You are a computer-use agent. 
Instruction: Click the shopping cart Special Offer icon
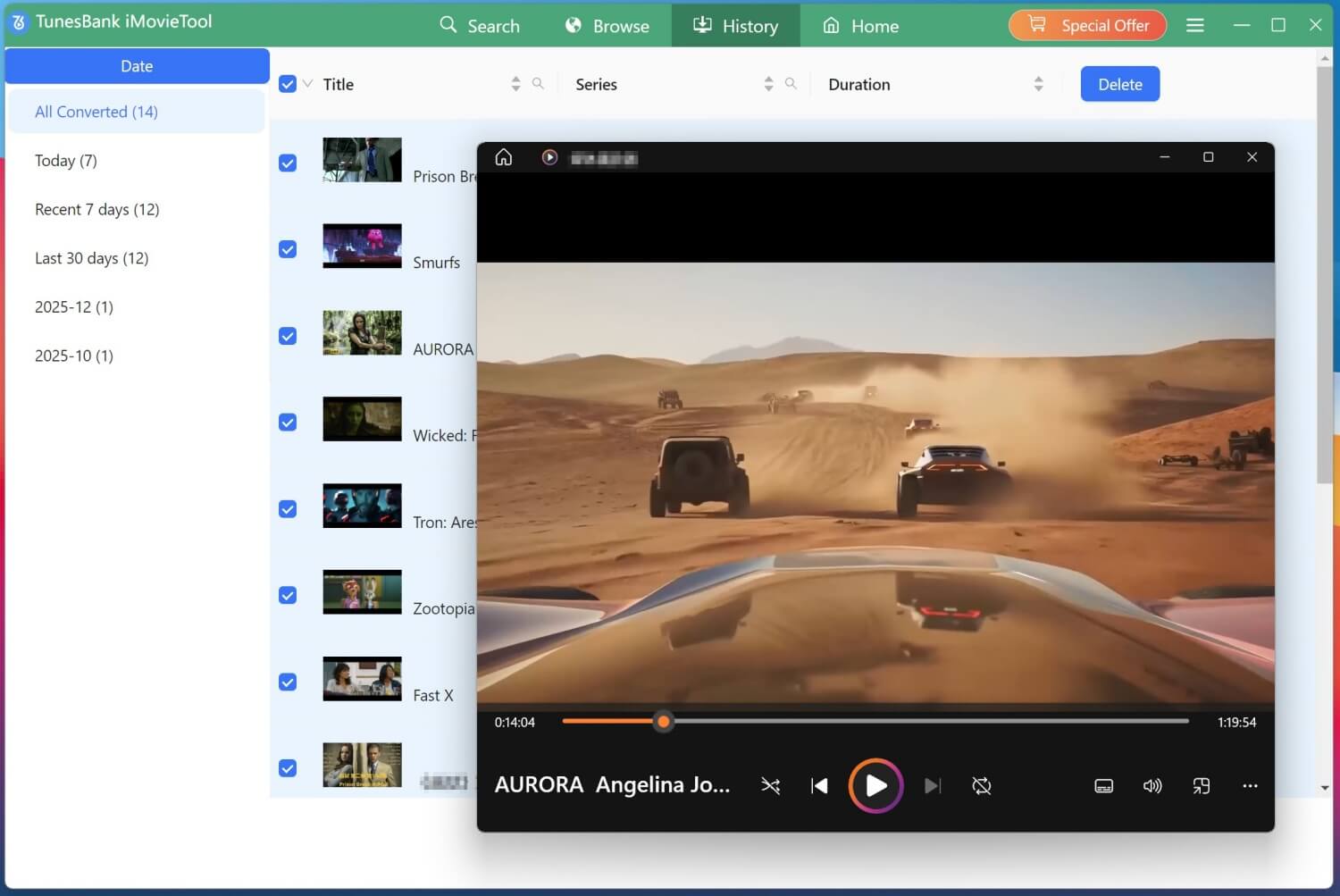point(1037,24)
